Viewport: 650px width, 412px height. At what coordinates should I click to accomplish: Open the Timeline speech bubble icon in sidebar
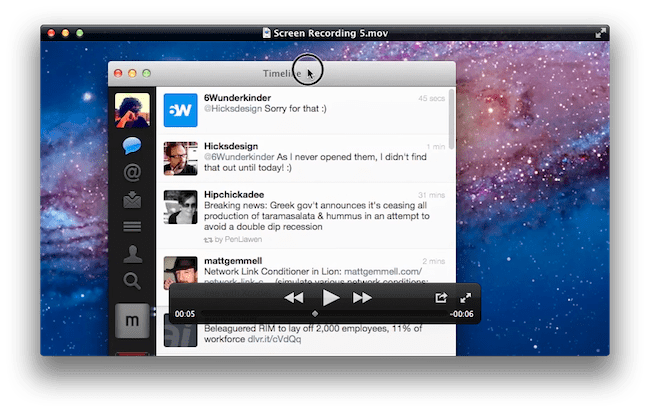(131, 146)
